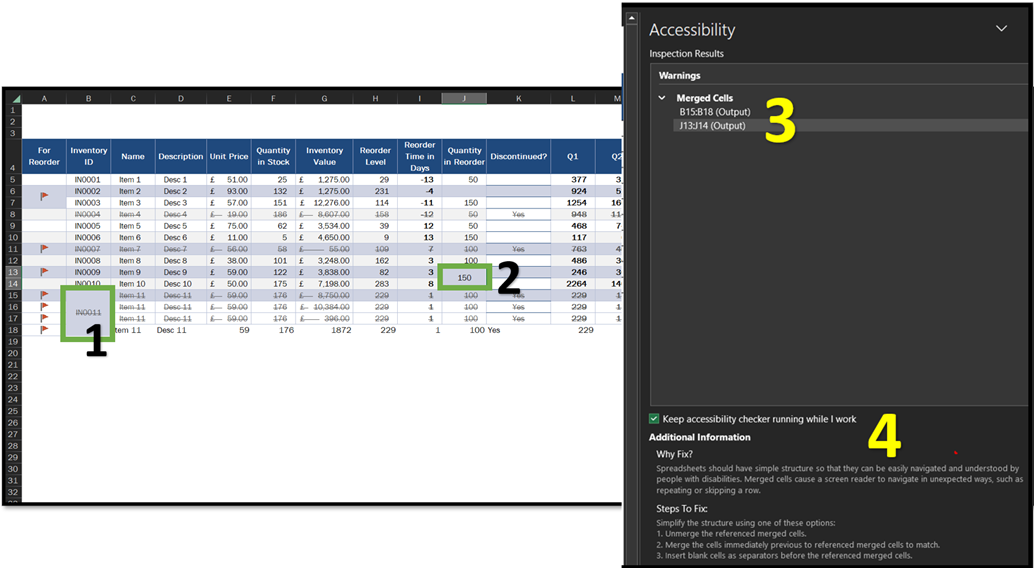
Task: Select the J13:J14 (Output) warning
Action: tap(712, 125)
